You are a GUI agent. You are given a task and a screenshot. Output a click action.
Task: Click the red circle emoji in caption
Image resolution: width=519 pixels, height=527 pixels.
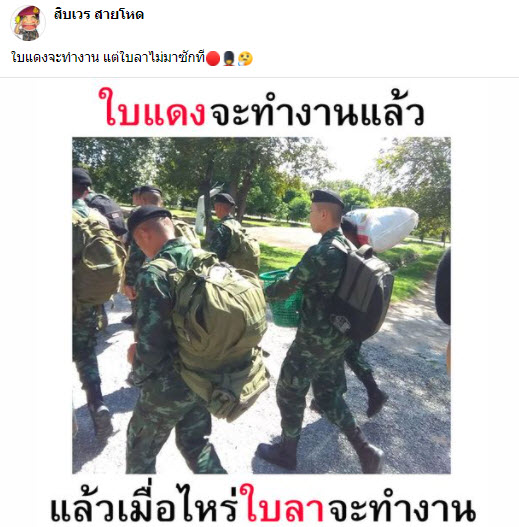click(x=213, y=58)
